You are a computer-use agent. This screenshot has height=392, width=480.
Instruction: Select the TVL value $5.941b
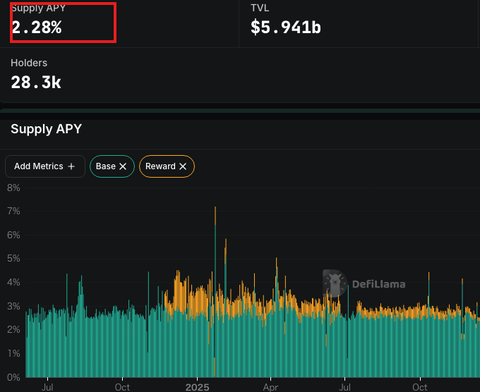point(286,27)
